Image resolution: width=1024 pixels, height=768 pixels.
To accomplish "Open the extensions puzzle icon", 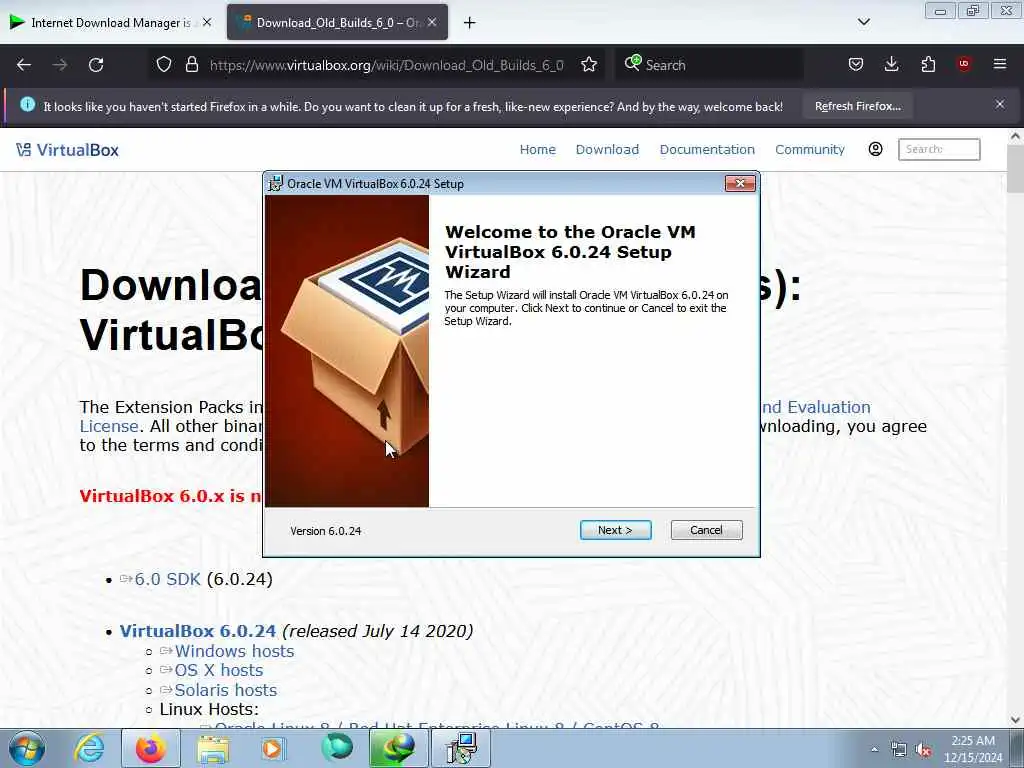I will [x=928, y=65].
